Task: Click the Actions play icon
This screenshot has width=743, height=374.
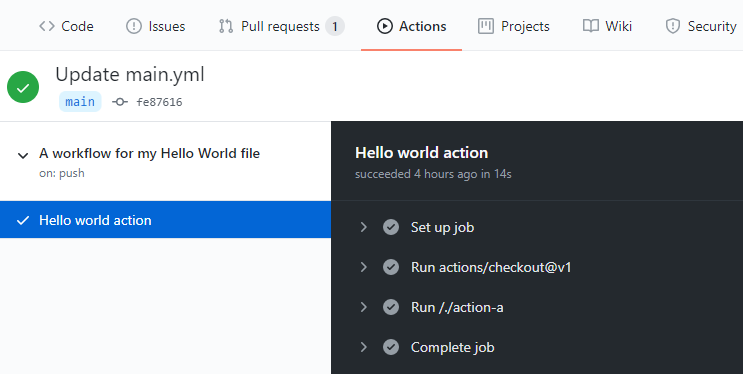Action: coord(384,26)
